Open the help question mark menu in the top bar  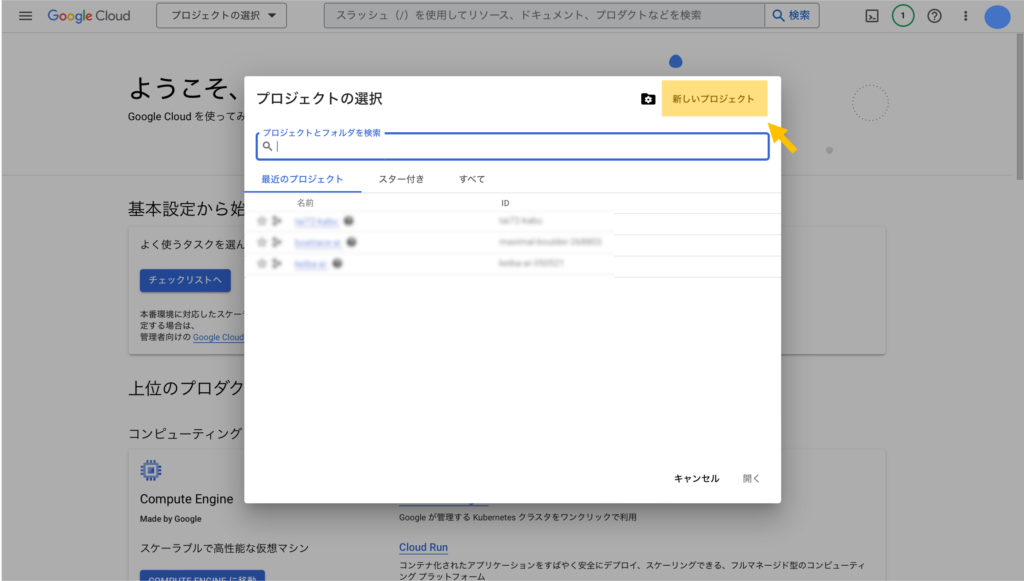point(935,16)
